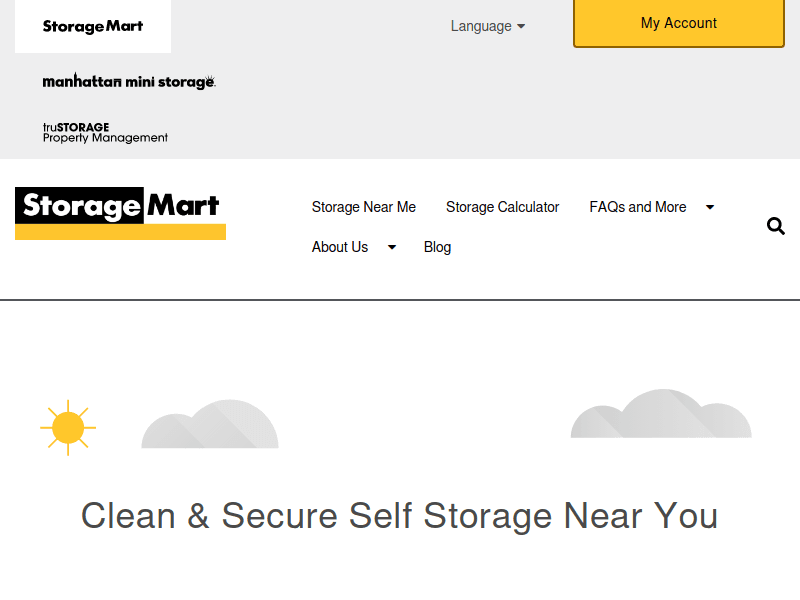Click the FAQs and More chevron arrow
Image resolution: width=800 pixels, height=600 pixels.
[710, 207]
